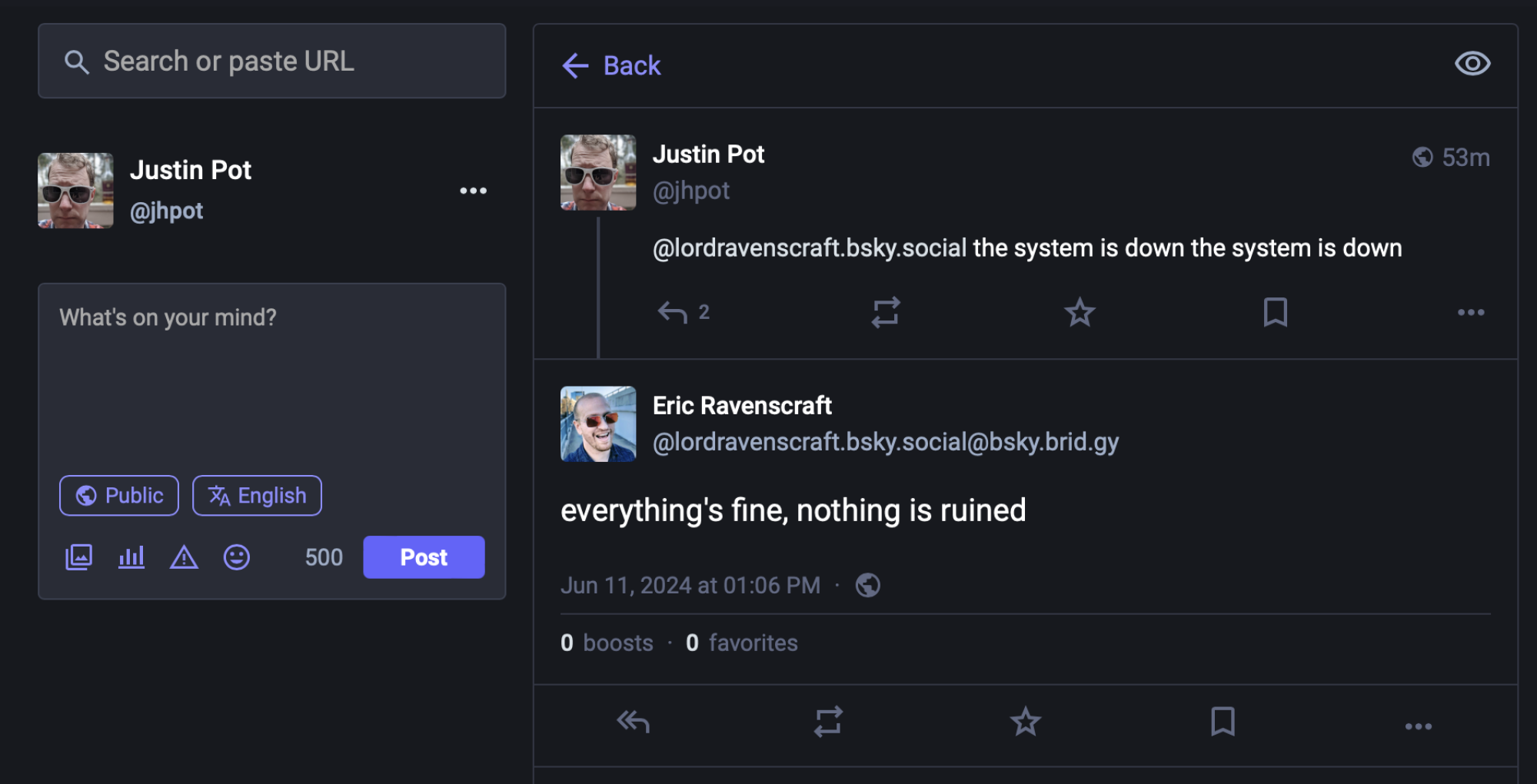Change post visibility from Public
Image resolution: width=1537 pixels, height=784 pixels.
pos(118,495)
